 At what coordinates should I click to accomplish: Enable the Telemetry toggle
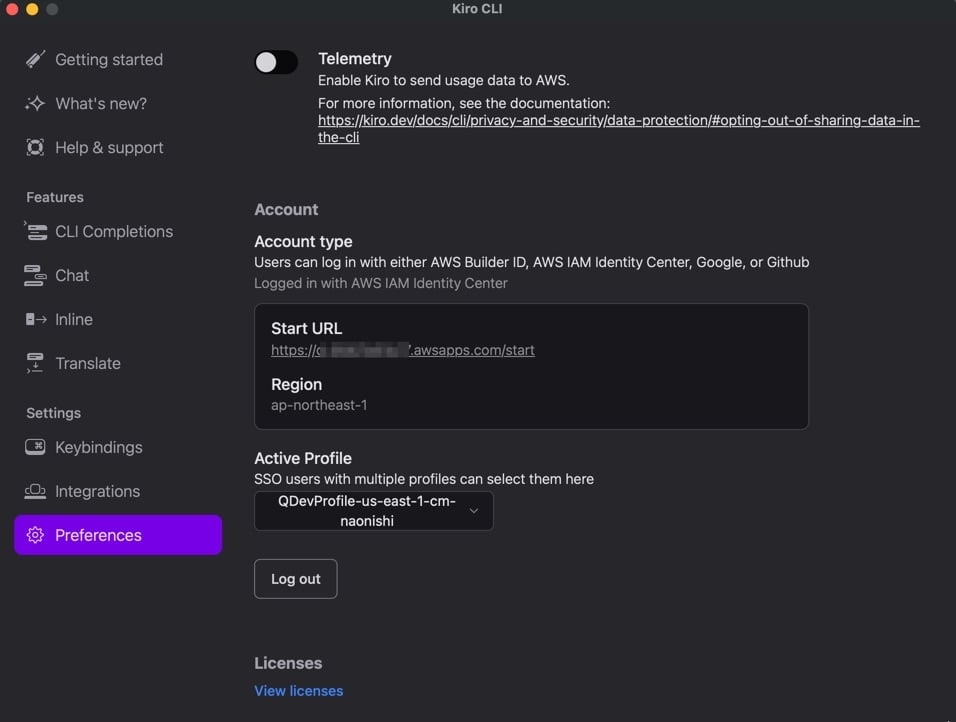point(276,62)
